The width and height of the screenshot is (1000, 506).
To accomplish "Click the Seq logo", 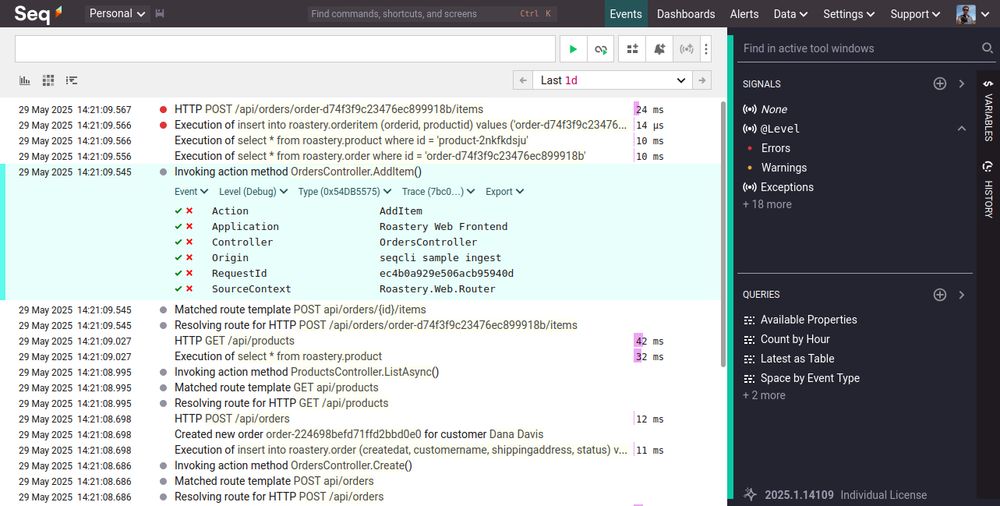I will coord(38,13).
